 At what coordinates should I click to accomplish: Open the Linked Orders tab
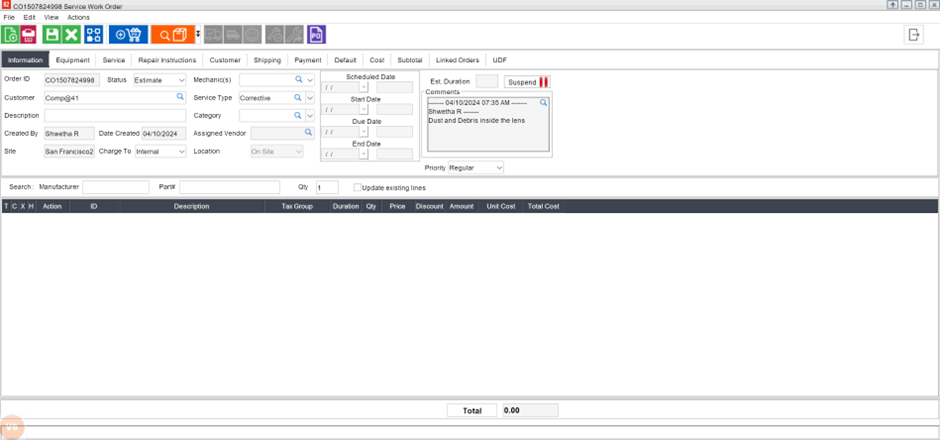point(459,60)
